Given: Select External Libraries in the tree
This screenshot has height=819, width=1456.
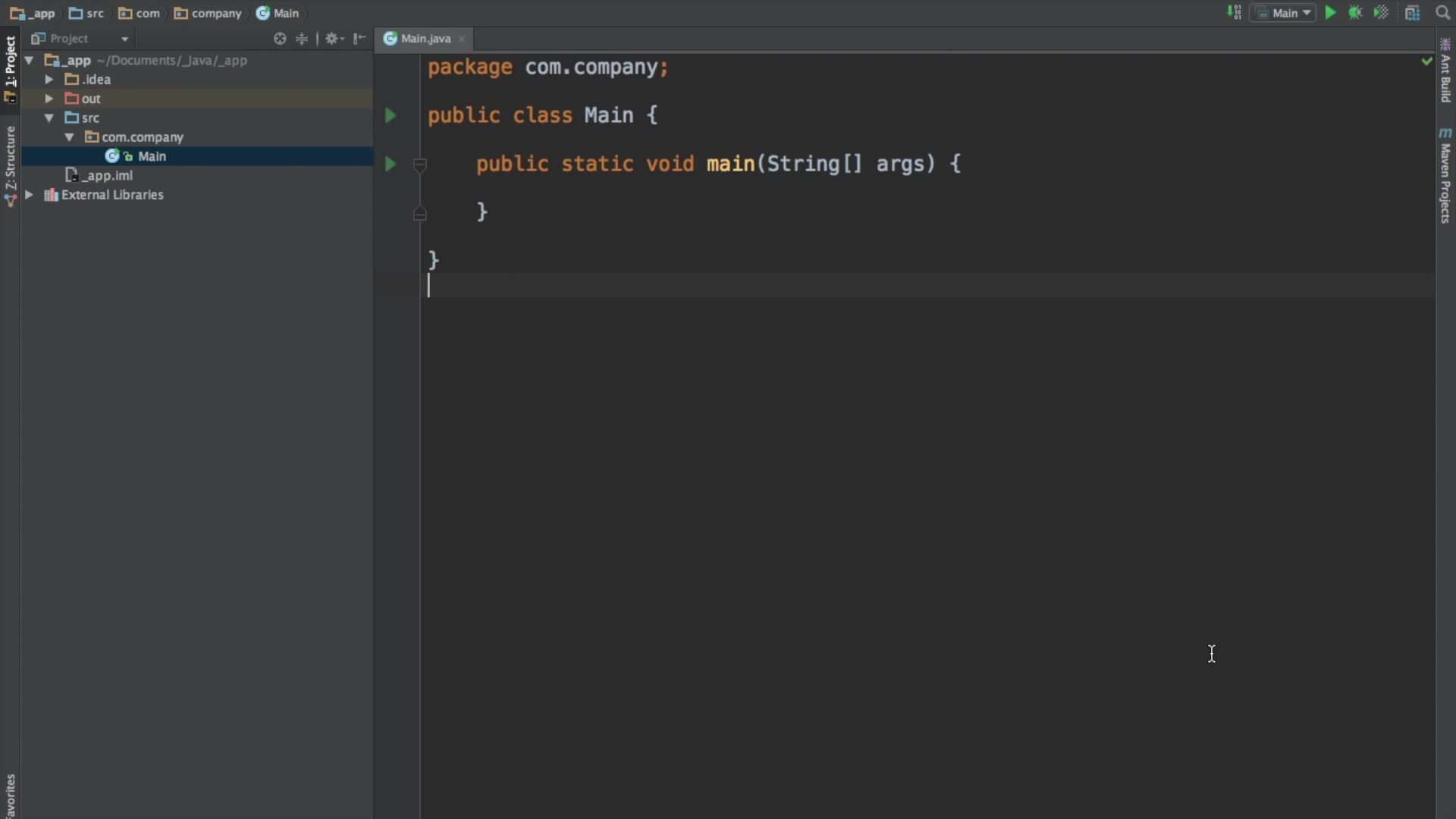Looking at the screenshot, I should pyautogui.click(x=197, y=195).
